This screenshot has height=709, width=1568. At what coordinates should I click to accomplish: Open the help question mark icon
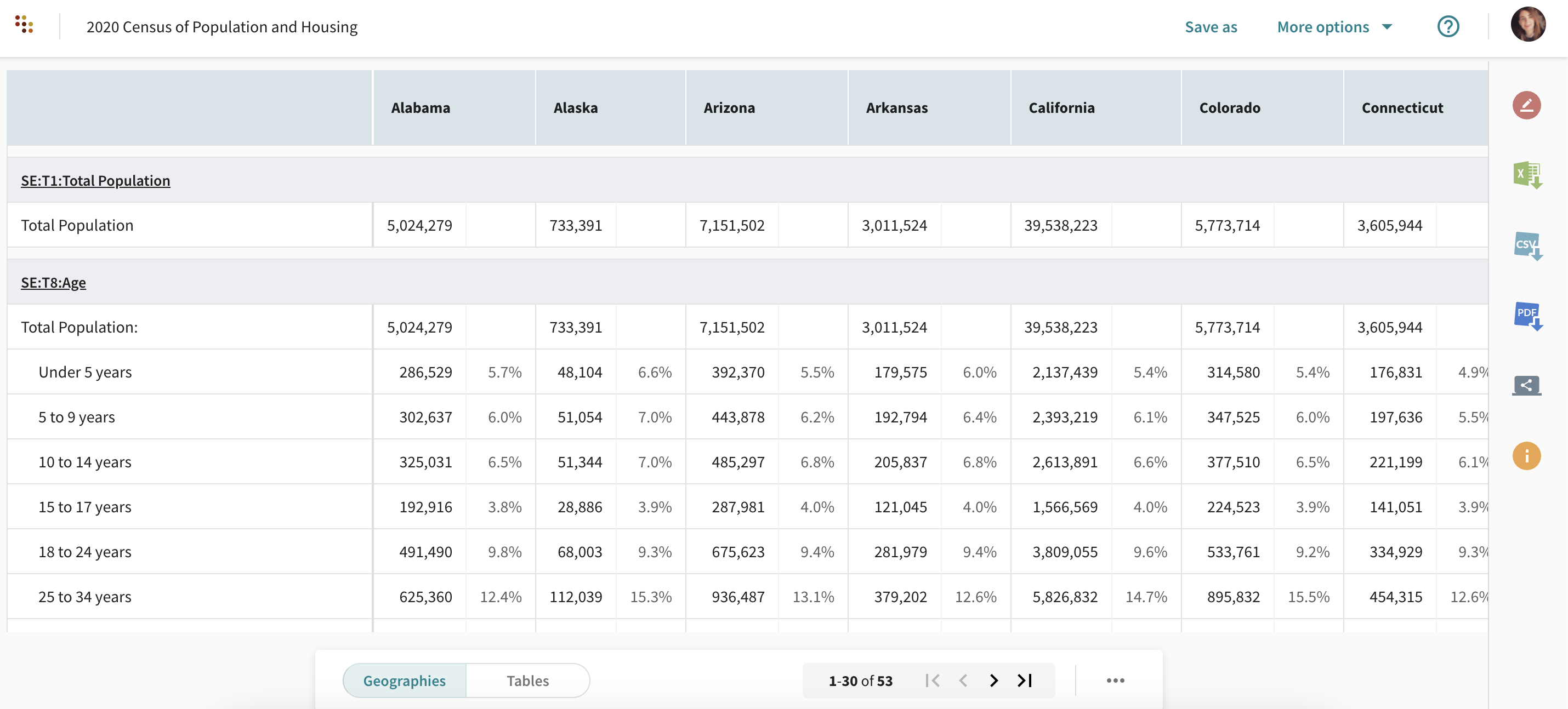(1447, 27)
